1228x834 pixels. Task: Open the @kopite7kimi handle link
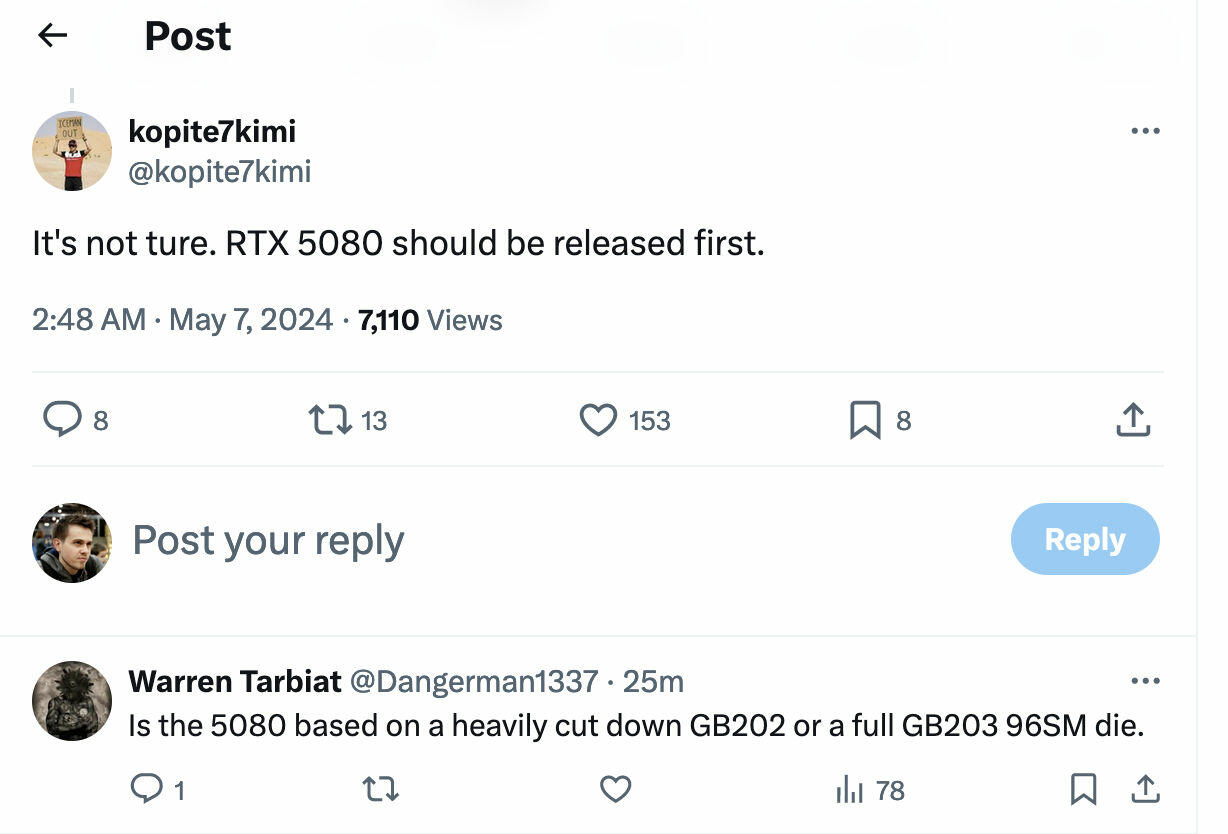(220, 171)
